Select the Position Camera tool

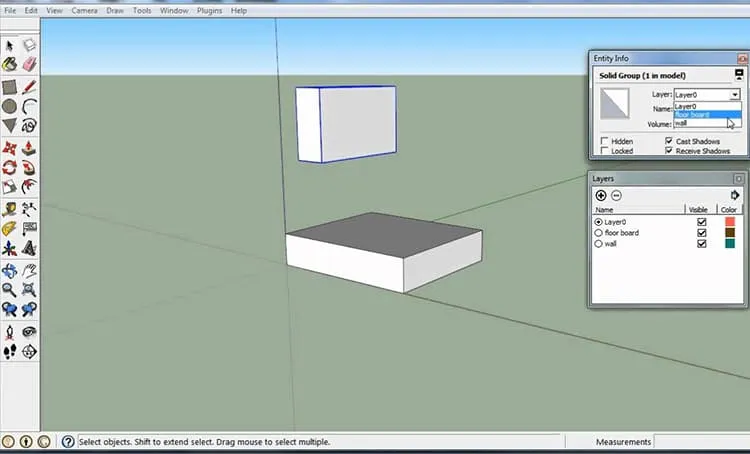[x=10, y=332]
